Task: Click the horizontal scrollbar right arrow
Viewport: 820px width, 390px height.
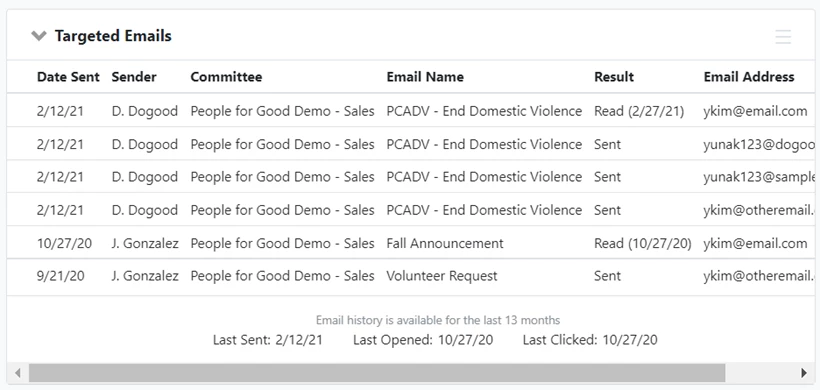Action: pyautogui.click(x=804, y=373)
